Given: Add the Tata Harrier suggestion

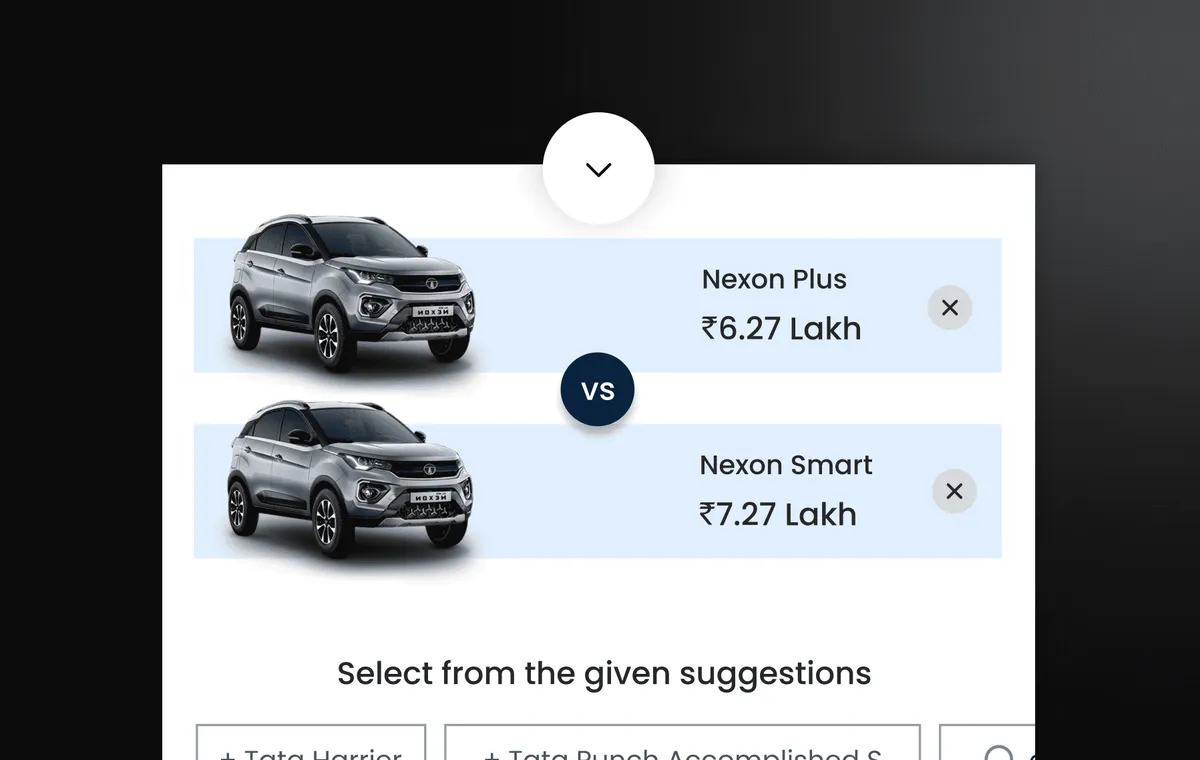Looking at the screenshot, I should coord(311,742).
